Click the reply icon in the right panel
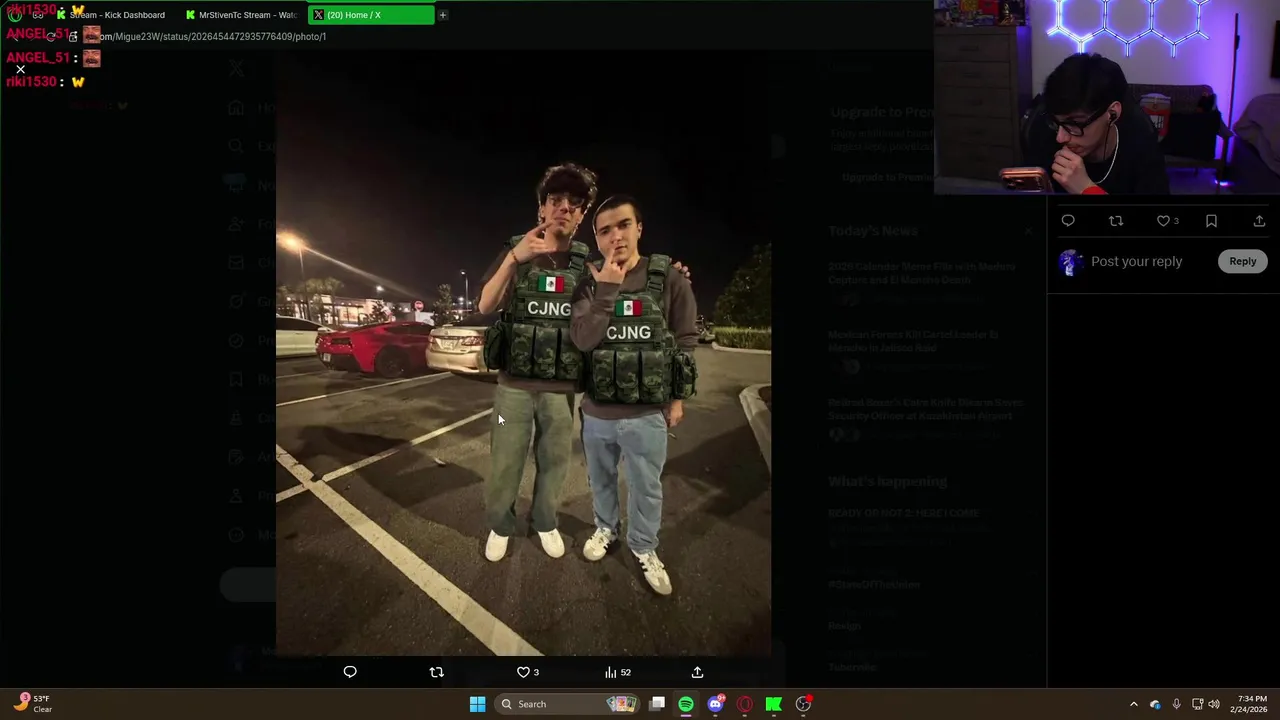 tap(1068, 221)
